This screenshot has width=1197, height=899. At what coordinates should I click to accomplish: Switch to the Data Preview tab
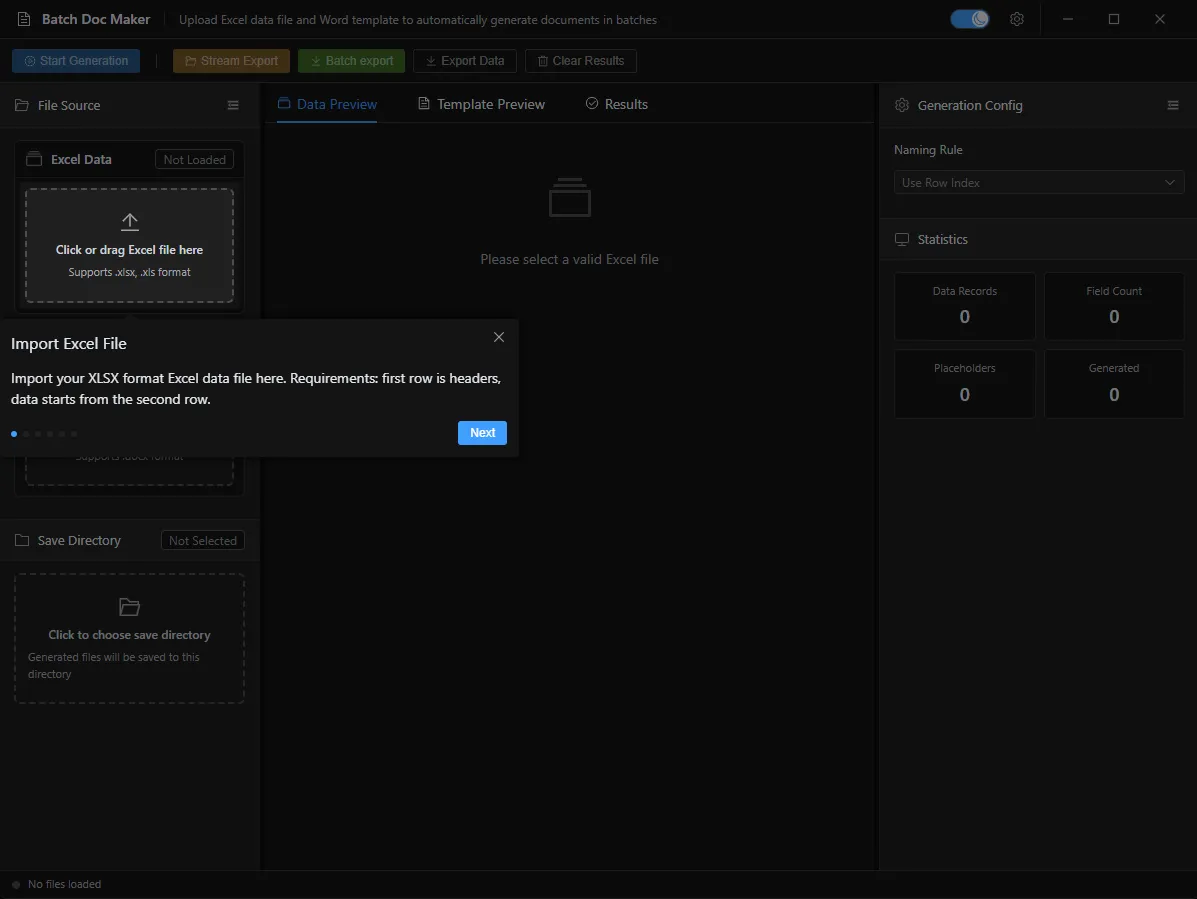pos(327,104)
